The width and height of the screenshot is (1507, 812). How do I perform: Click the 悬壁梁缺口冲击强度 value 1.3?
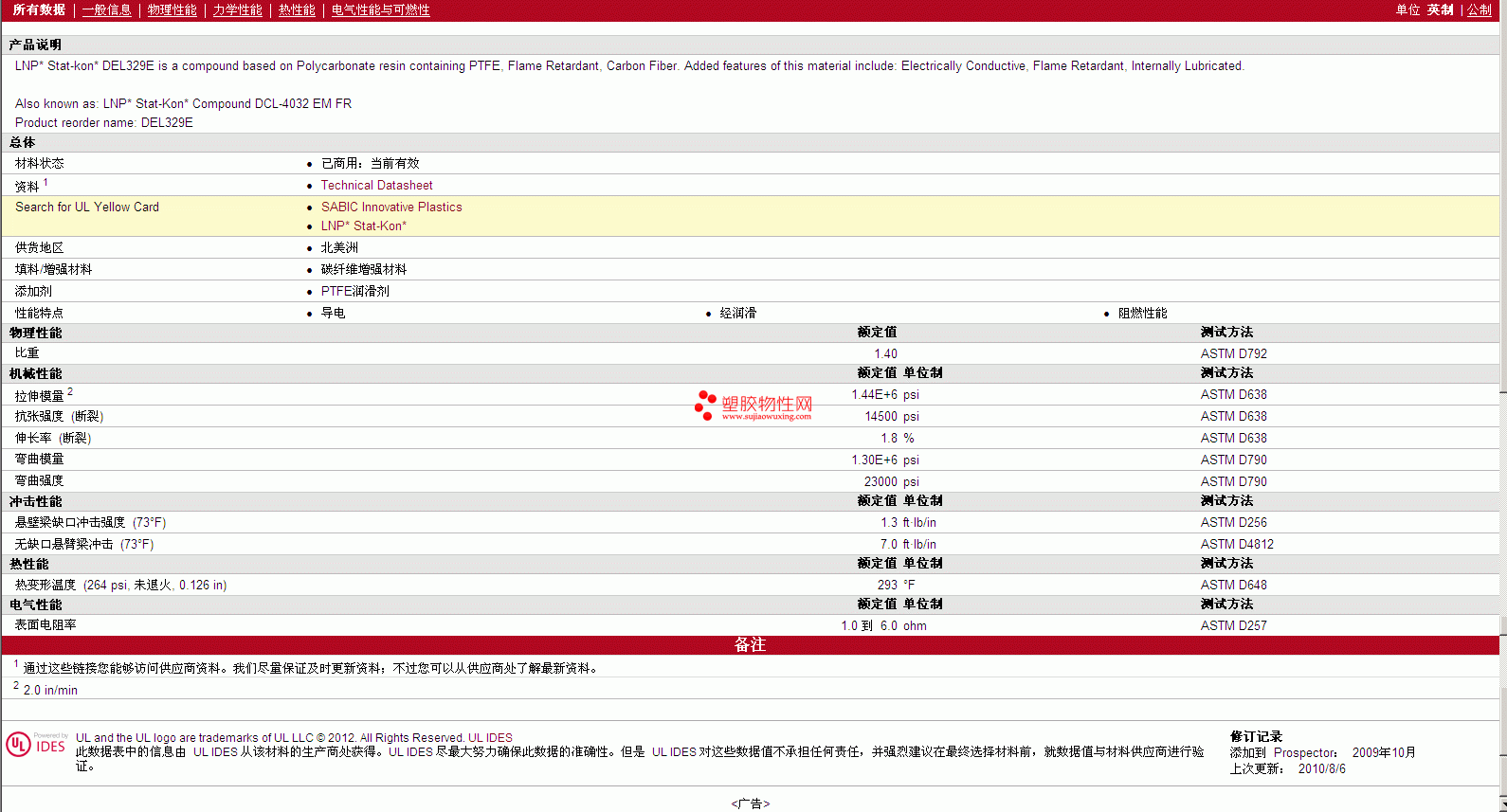[889, 523]
